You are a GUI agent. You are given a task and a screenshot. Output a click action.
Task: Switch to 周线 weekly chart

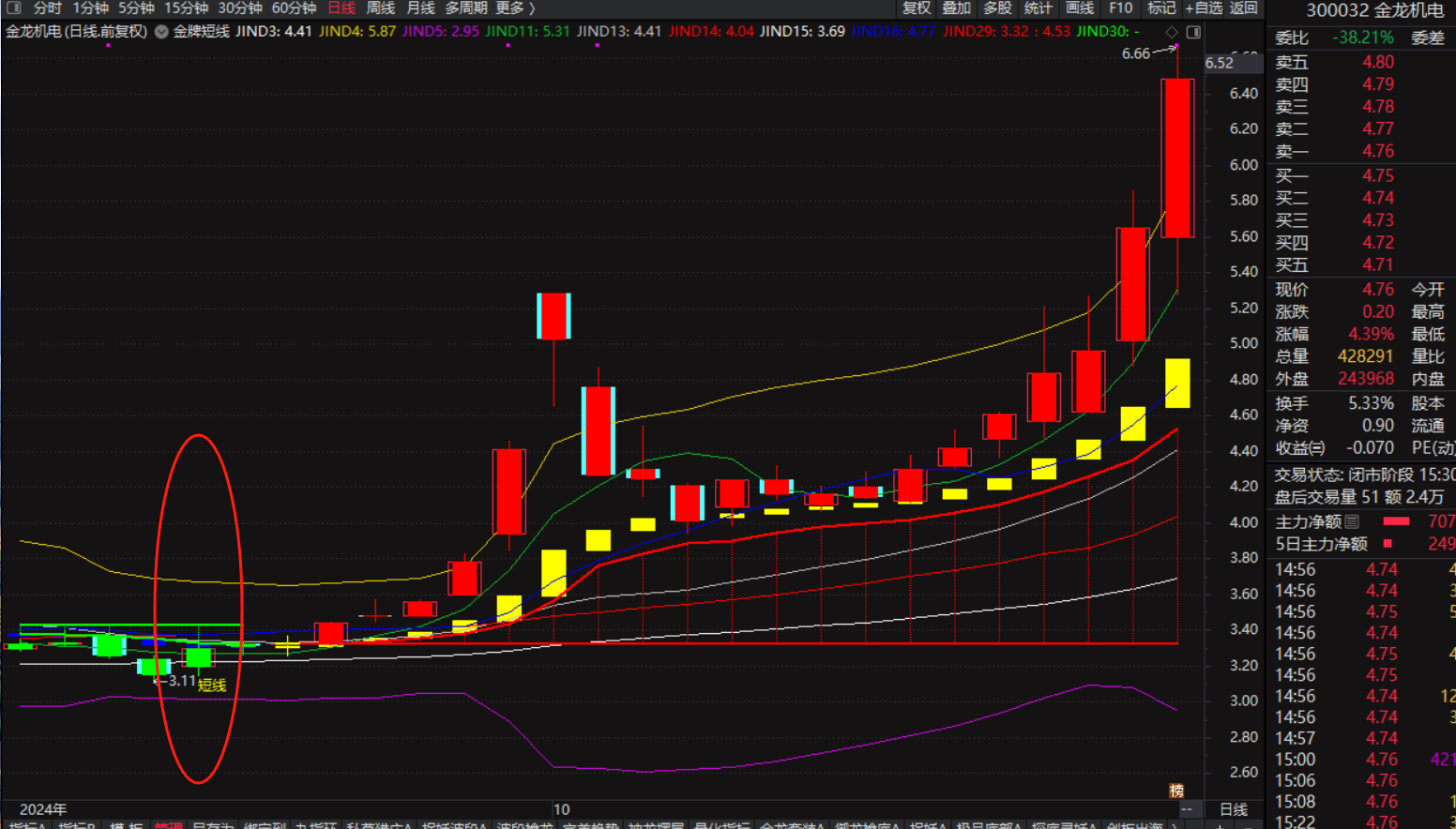(380, 8)
